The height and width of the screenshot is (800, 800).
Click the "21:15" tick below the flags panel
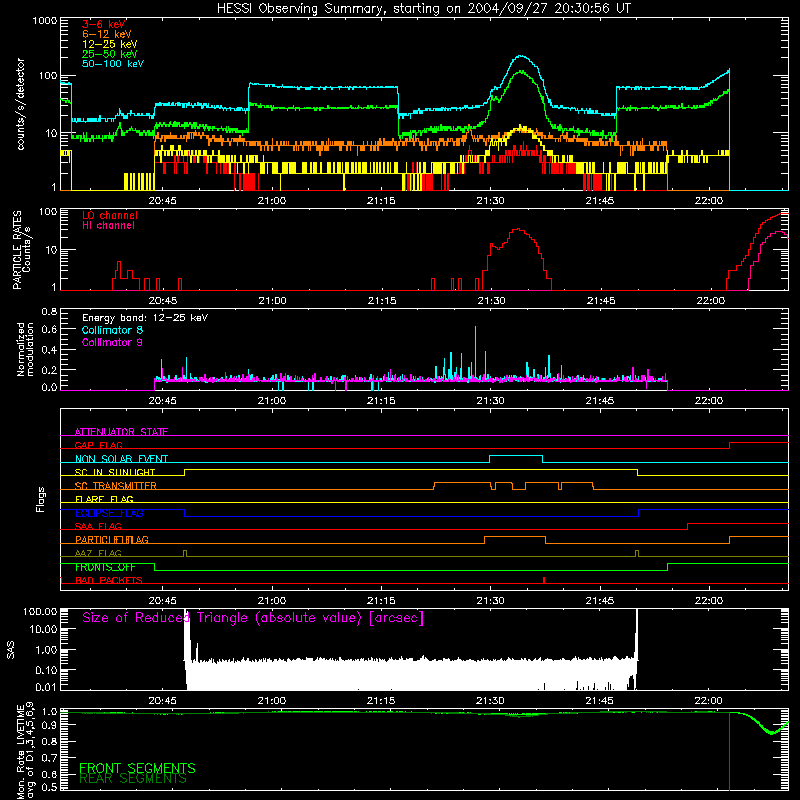click(x=381, y=601)
